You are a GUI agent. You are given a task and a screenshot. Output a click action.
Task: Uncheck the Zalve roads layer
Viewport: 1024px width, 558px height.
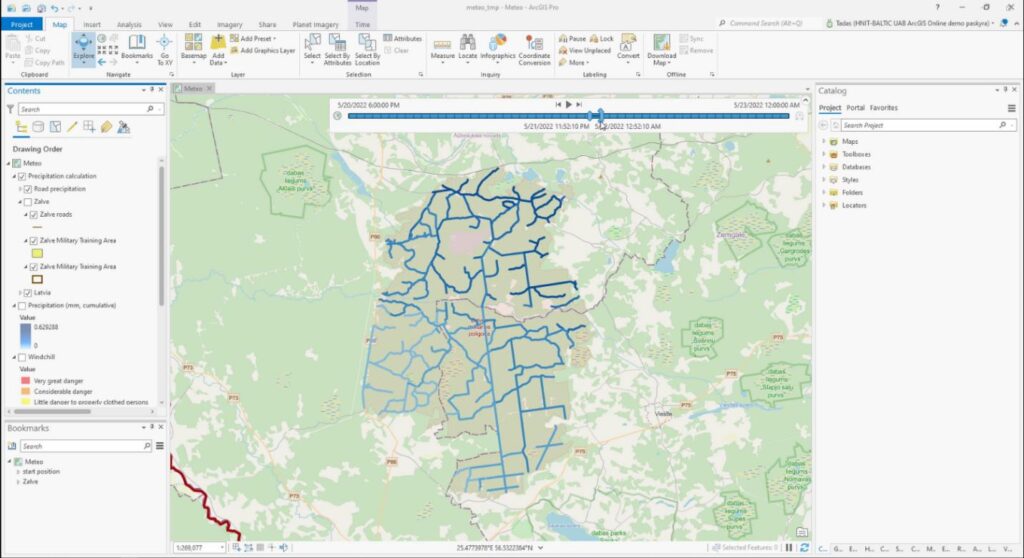34,215
